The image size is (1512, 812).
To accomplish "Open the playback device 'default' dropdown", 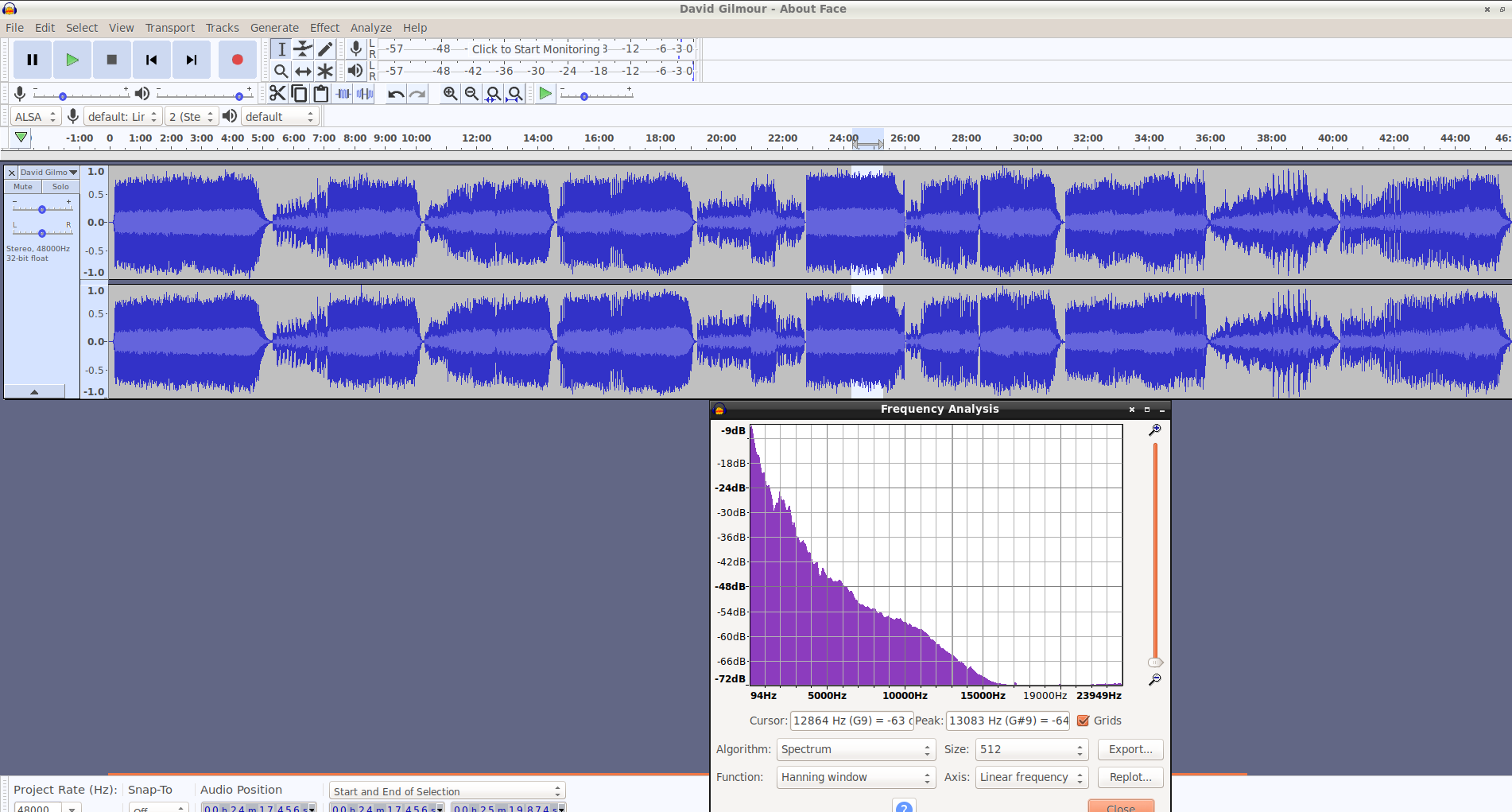I will 280,117.
